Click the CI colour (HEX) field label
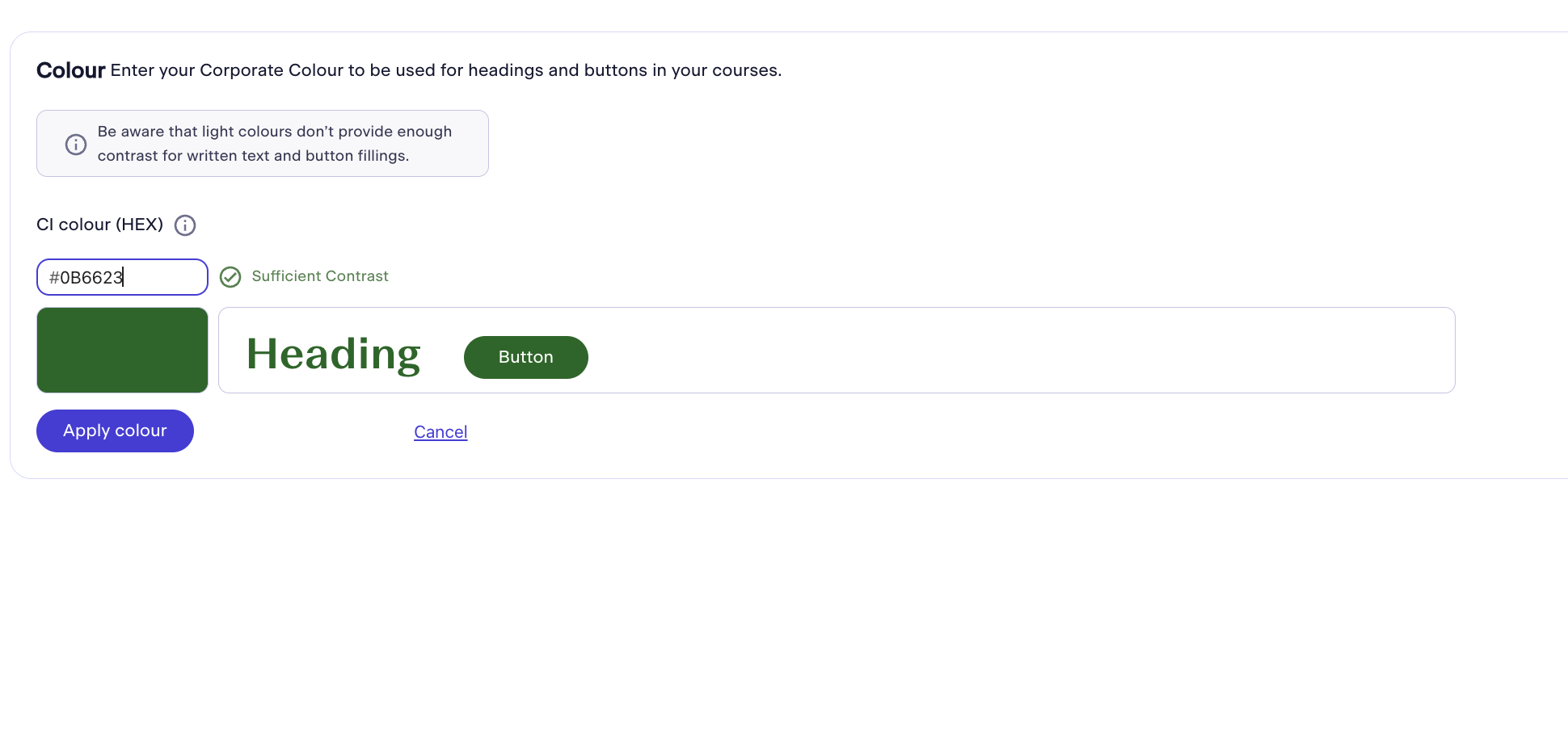This screenshot has height=748, width=1568. pyautogui.click(x=100, y=225)
